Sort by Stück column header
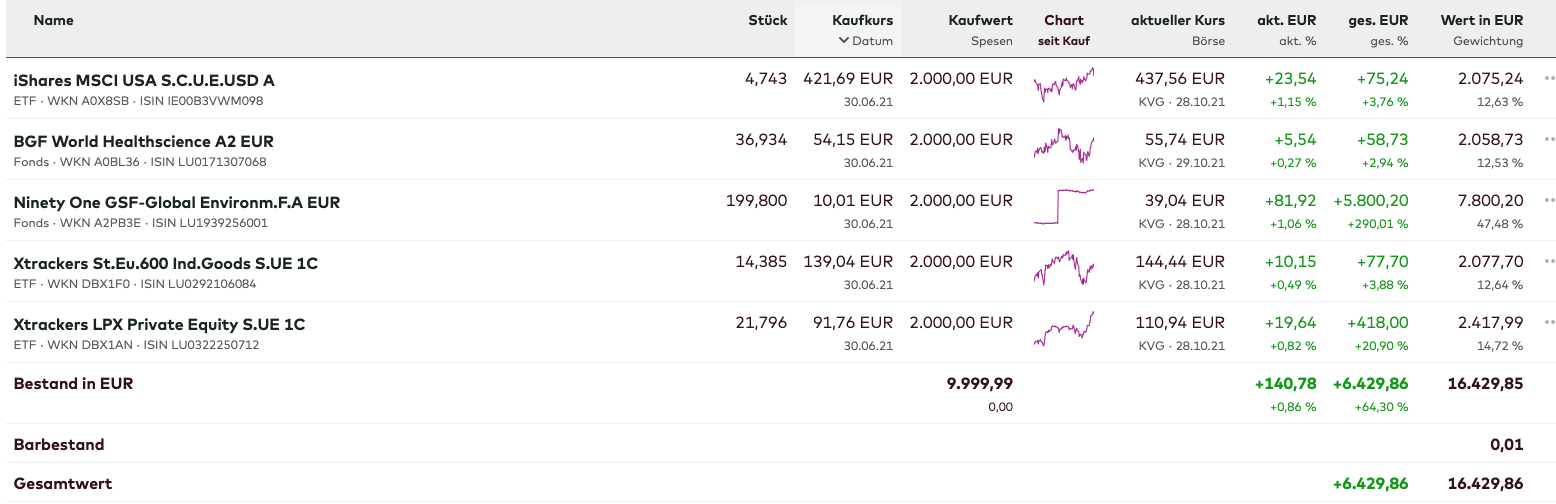 767,20
